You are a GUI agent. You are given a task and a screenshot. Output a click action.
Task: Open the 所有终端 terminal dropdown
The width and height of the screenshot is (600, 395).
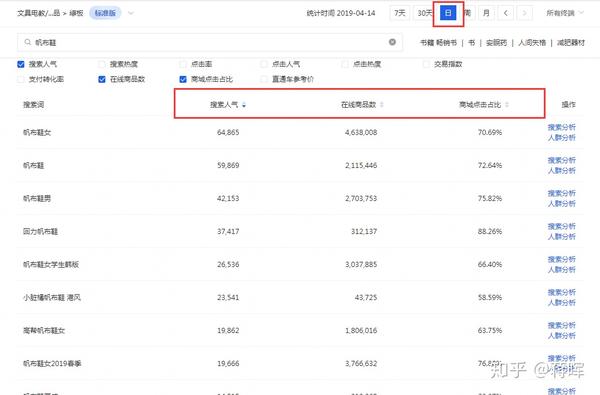click(x=565, y=13)
